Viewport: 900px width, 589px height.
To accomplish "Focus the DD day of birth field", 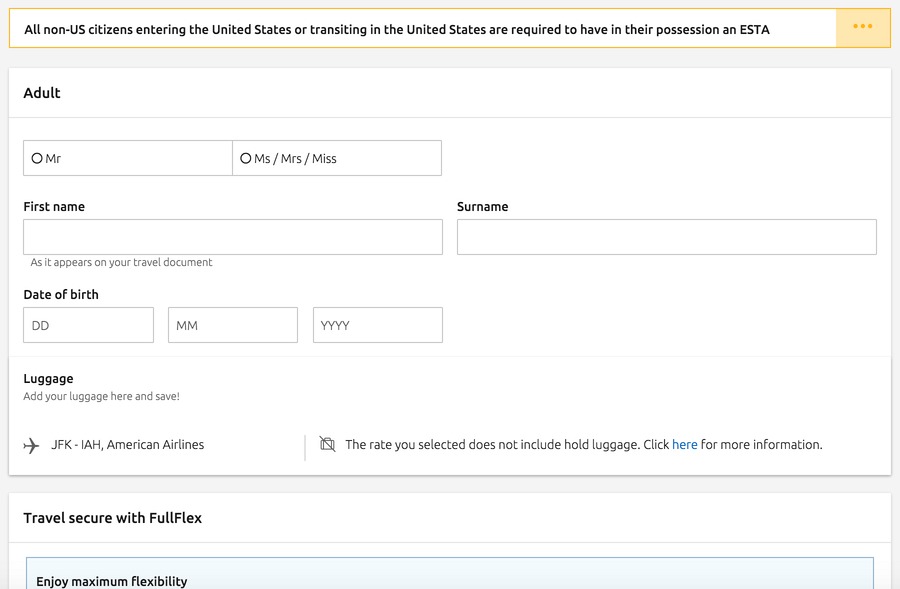I will 88,325.
